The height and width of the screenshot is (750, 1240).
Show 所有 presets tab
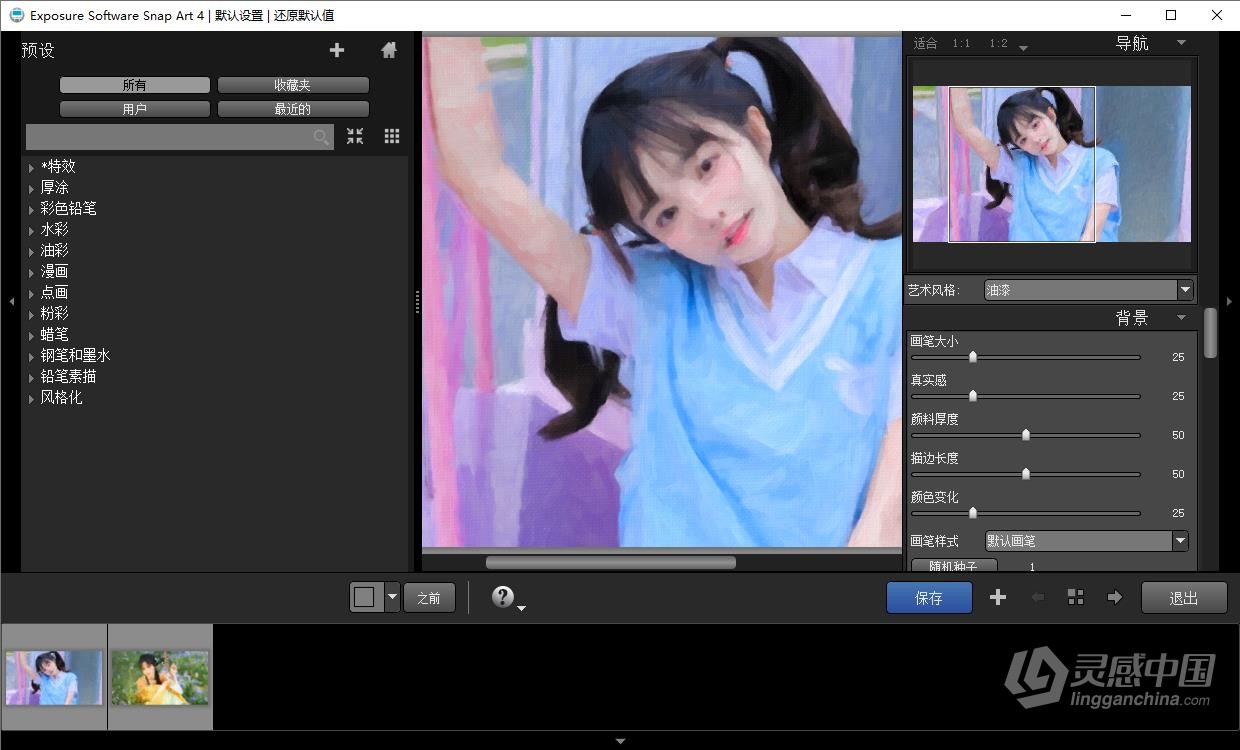coord(135,86)
